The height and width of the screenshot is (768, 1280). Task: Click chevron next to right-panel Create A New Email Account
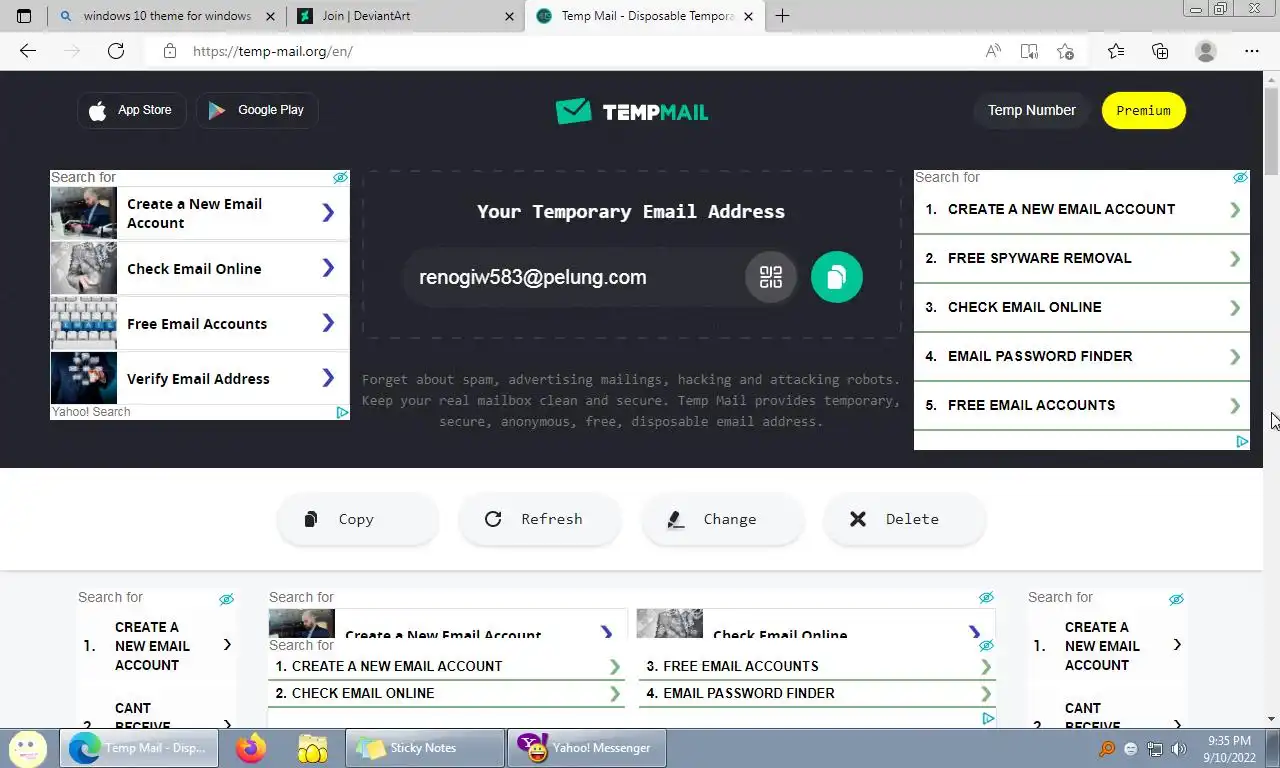1235,209
